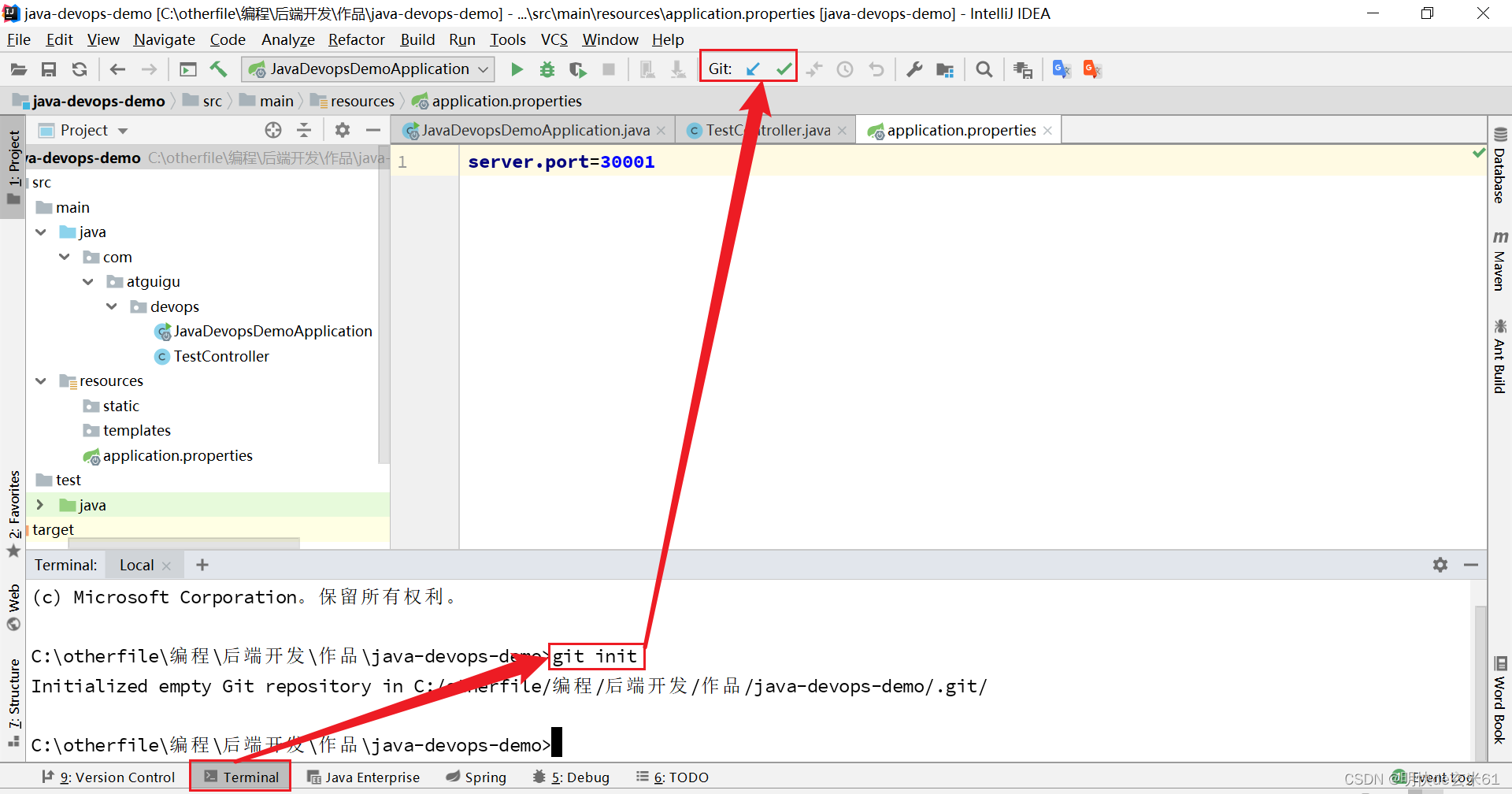
Task: Click the Synchronize refresh icon
Action: [x=80, y=70]
